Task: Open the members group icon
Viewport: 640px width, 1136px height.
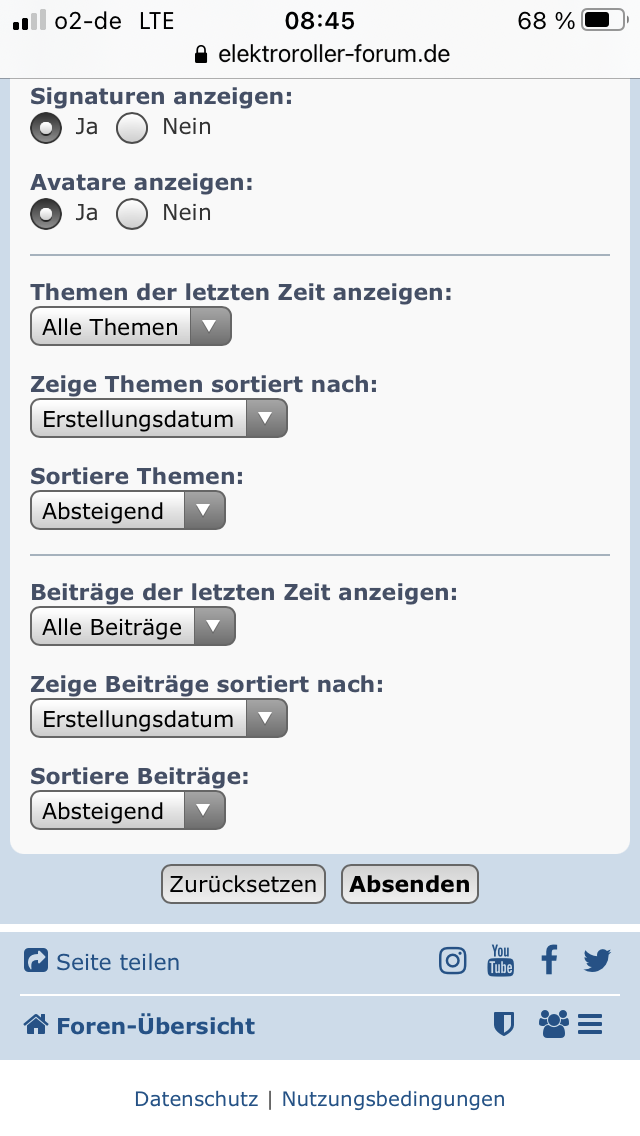Action: point(553,1024)
